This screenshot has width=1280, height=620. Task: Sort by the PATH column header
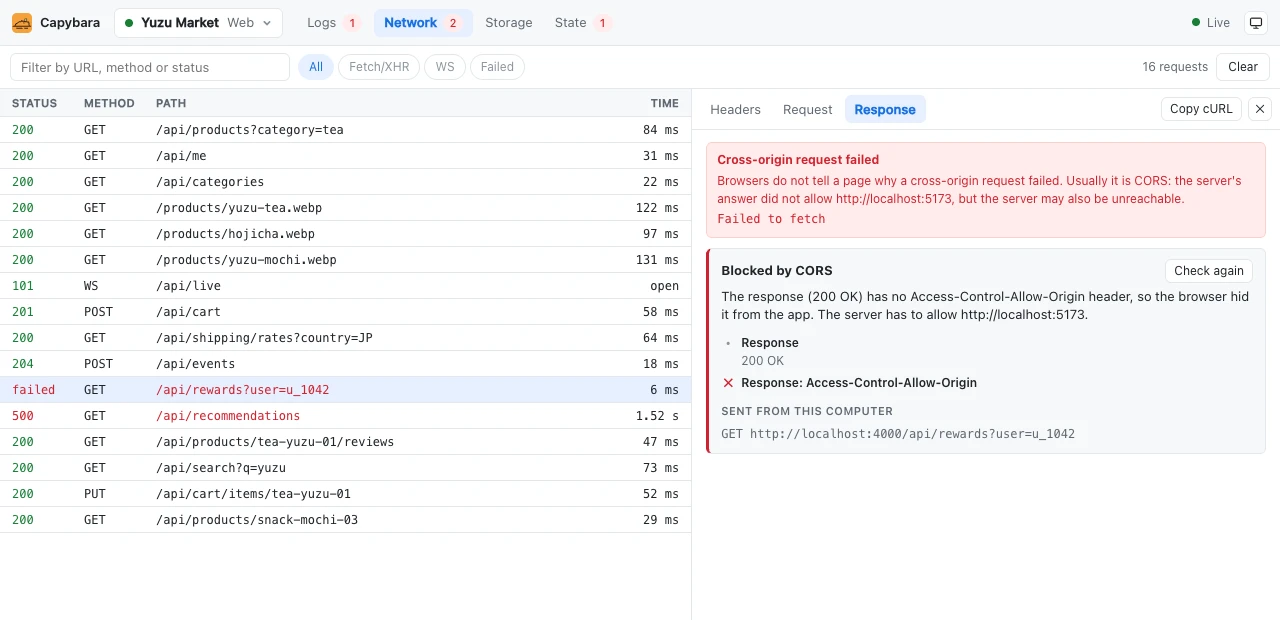[171, 103]
